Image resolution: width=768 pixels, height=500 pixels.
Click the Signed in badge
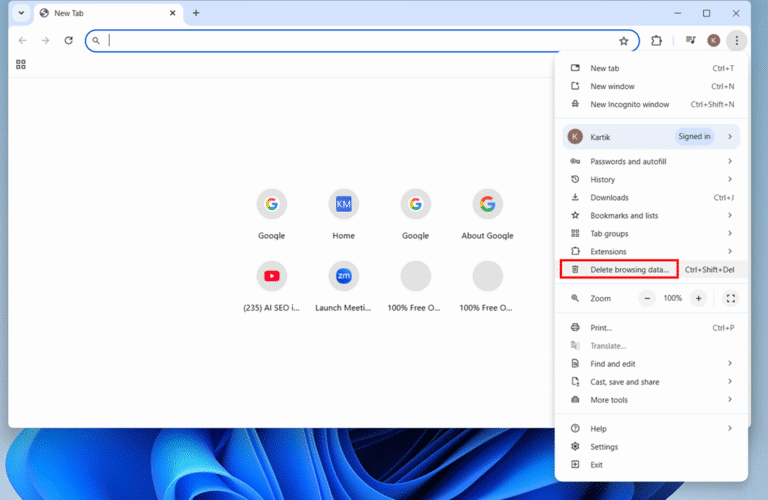pos(694,137)
